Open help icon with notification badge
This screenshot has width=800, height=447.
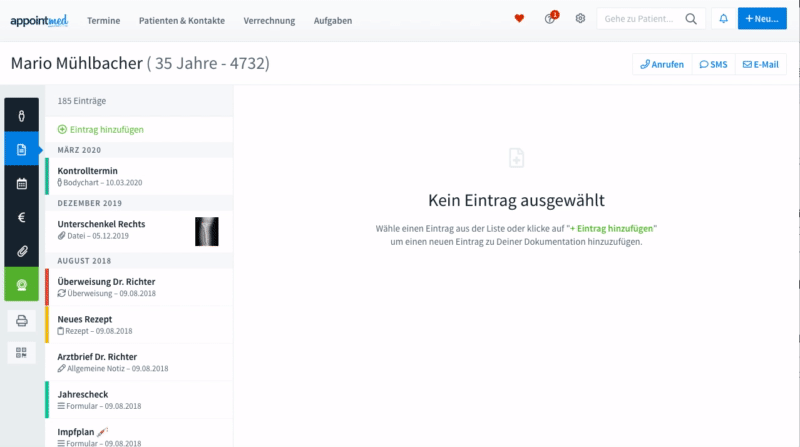(551, 18)
